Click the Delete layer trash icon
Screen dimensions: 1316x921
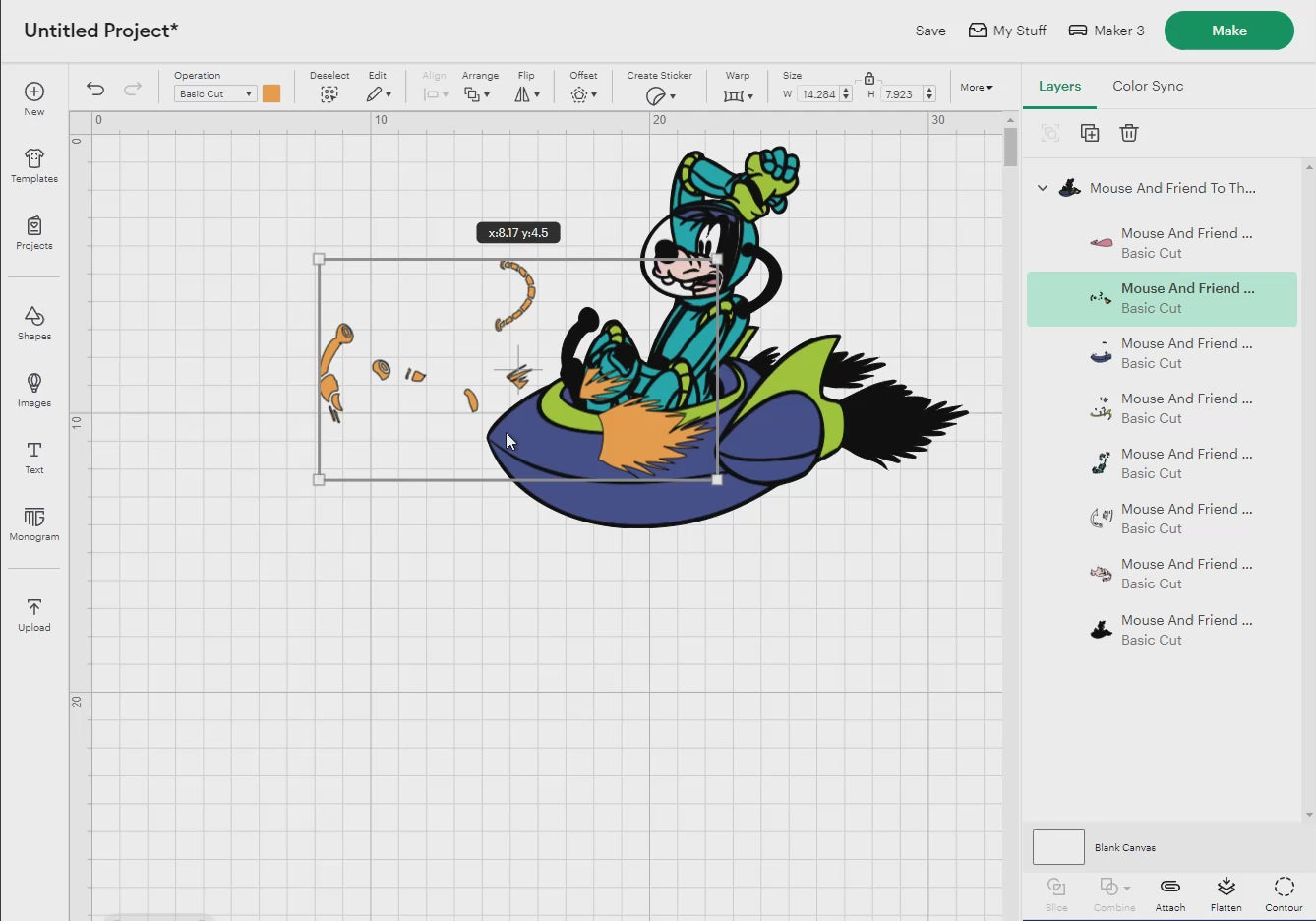click(1129, 133)
